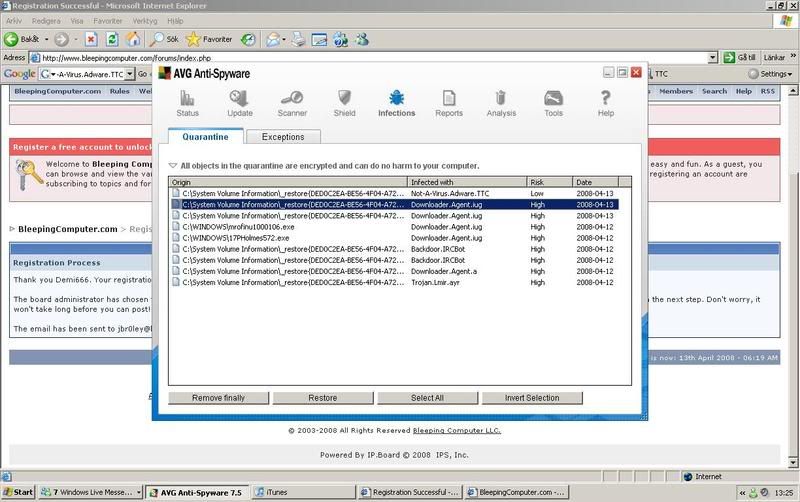
Task: Click the Invert Selection button
Action: click(x=532, y=398)
